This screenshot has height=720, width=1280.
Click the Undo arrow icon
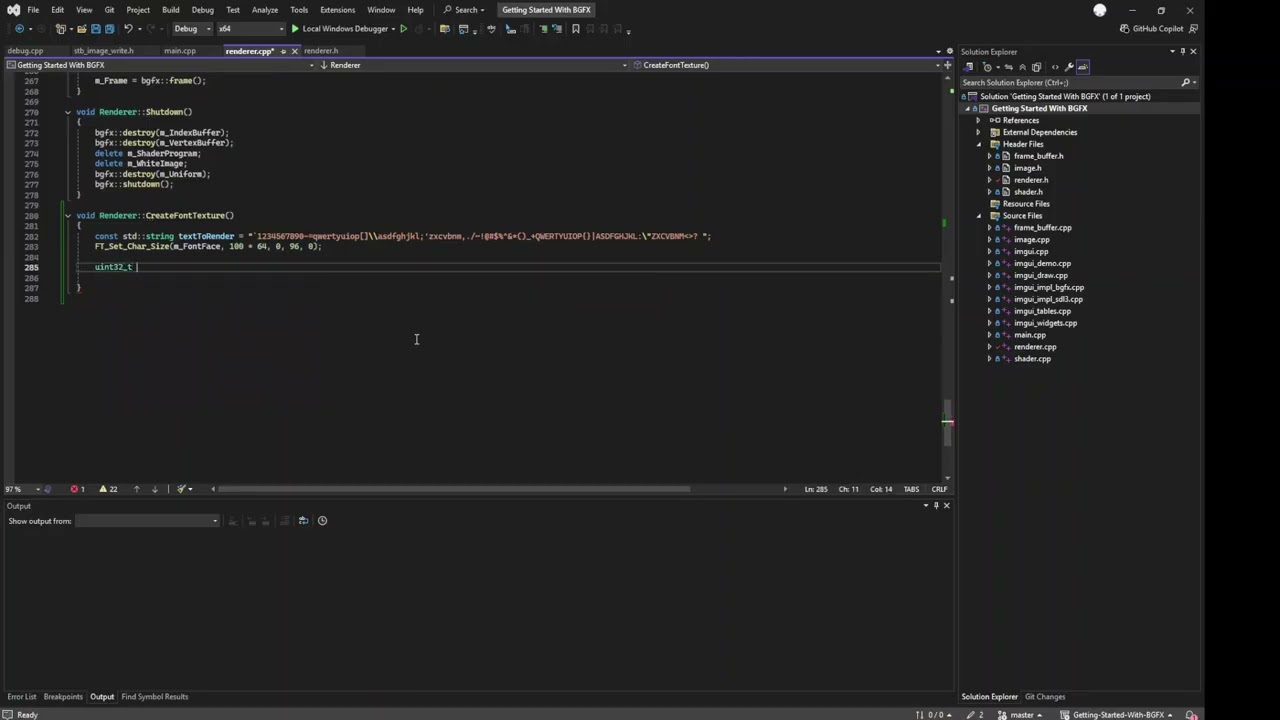[x=128, y=29]
